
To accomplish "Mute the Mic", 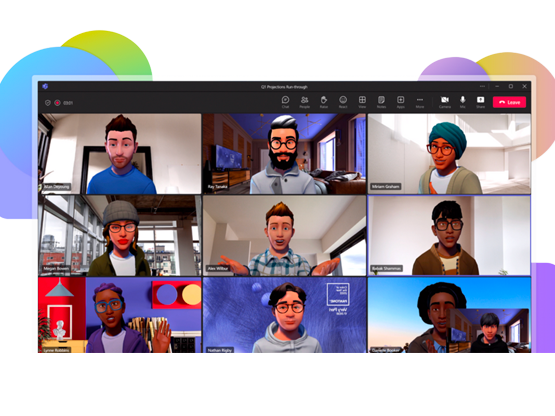I will (x=463, y=102).
